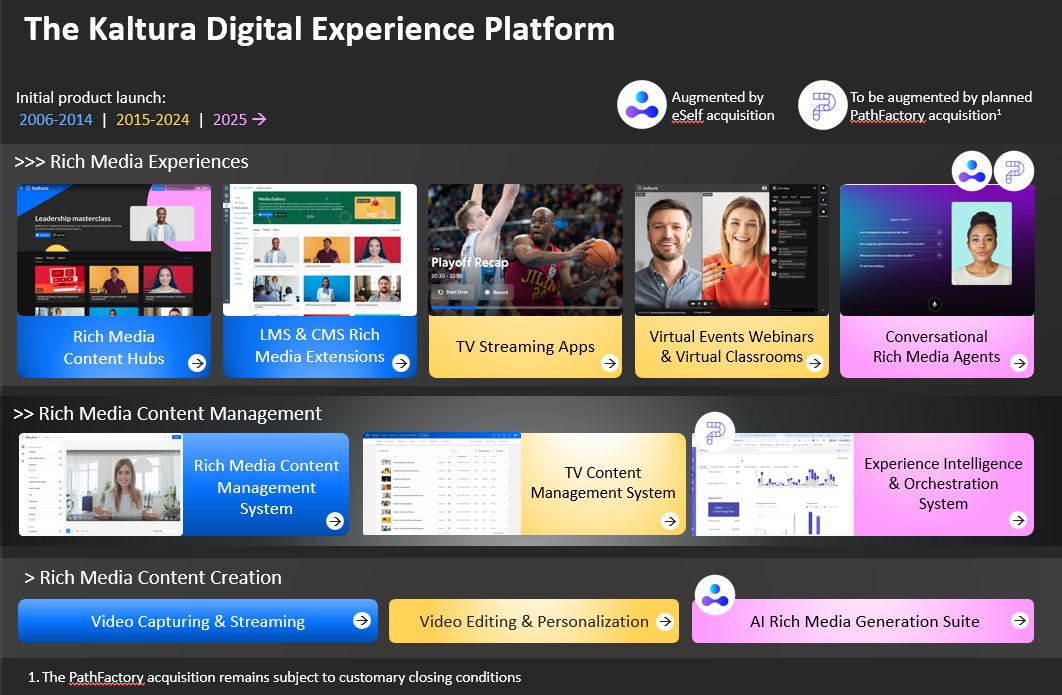Select the 2015-2024 launch period label

coord(153,120)
